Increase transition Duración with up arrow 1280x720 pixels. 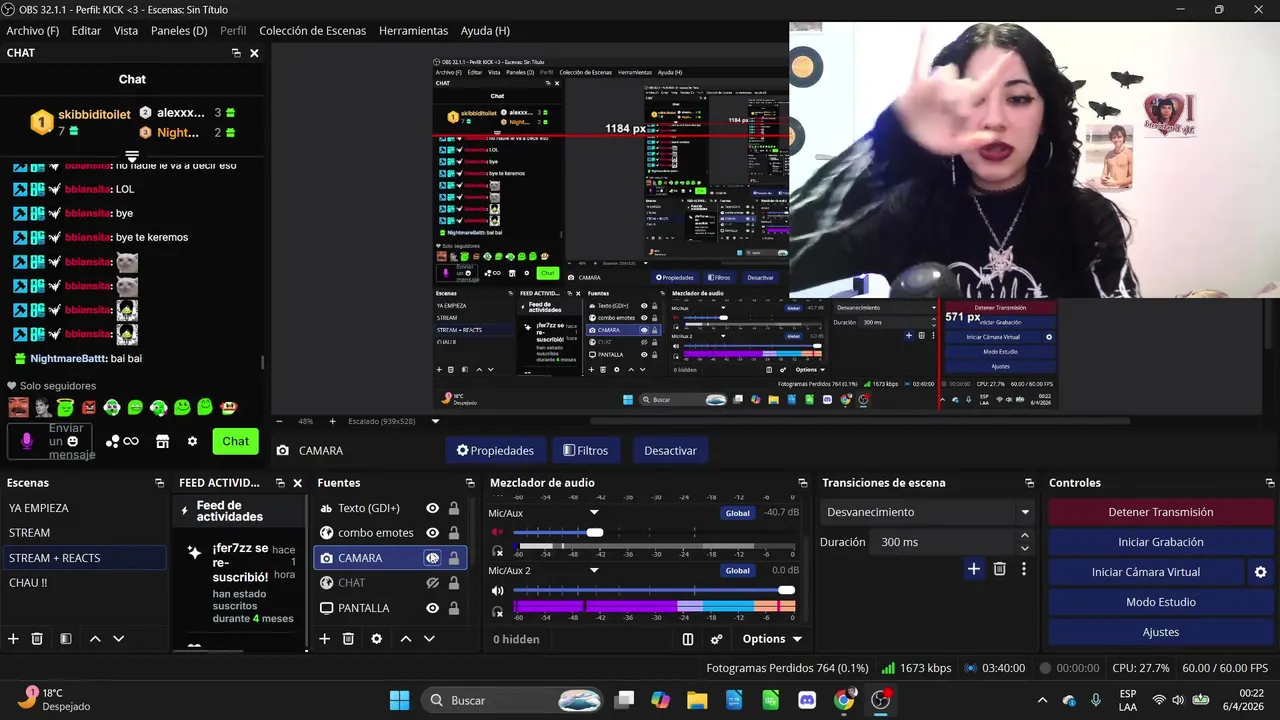(x=1025, y=536)
